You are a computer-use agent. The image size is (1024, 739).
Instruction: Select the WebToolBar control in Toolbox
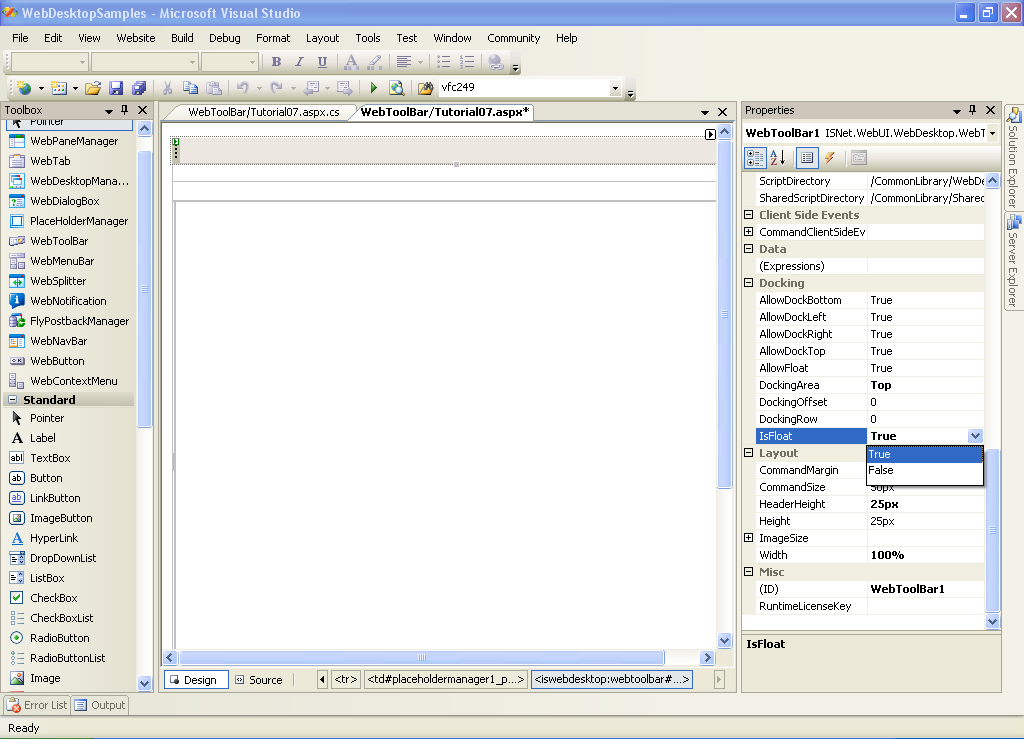point(59,241)
